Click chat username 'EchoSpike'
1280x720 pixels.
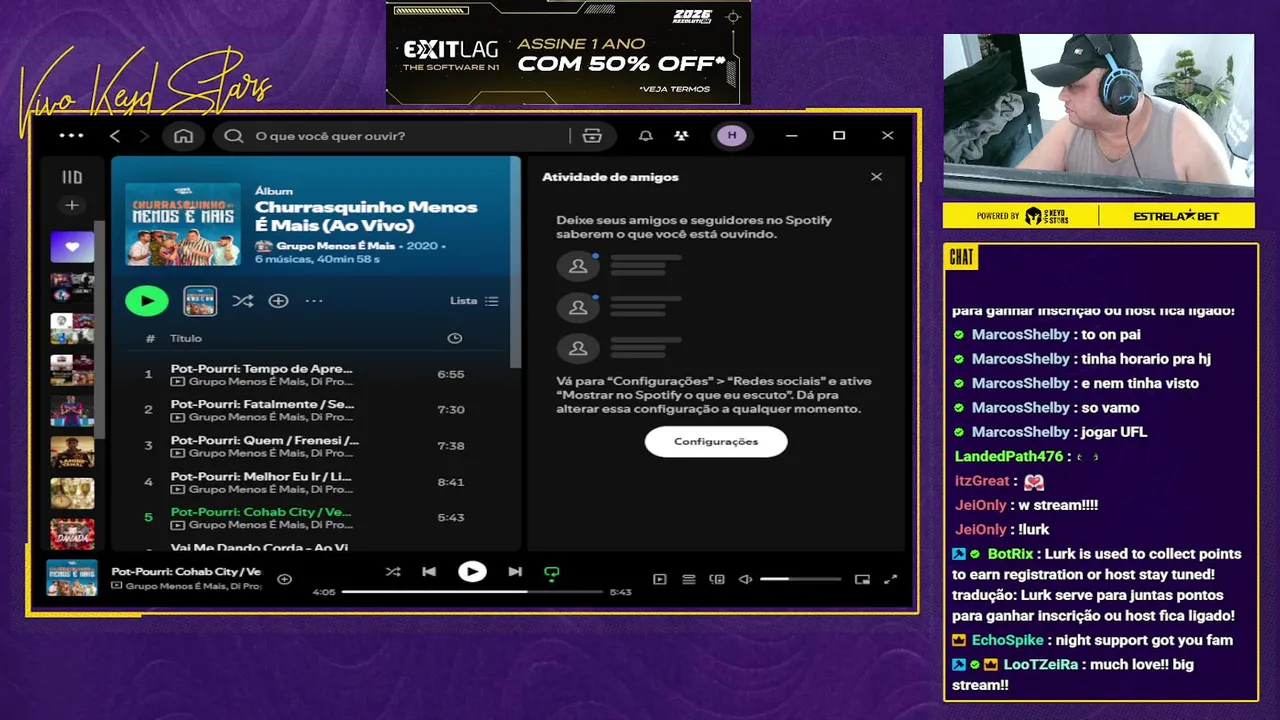point(1007,640)
